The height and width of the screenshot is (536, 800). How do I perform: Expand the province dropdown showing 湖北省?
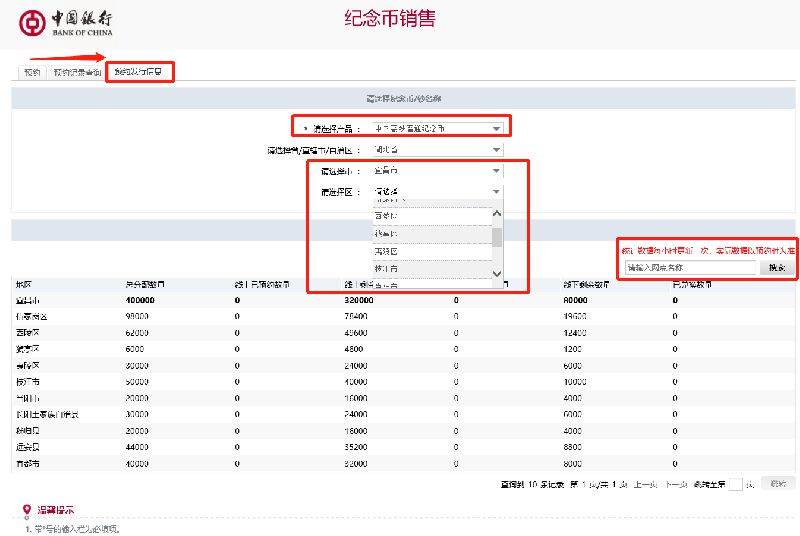click(438, 149)
